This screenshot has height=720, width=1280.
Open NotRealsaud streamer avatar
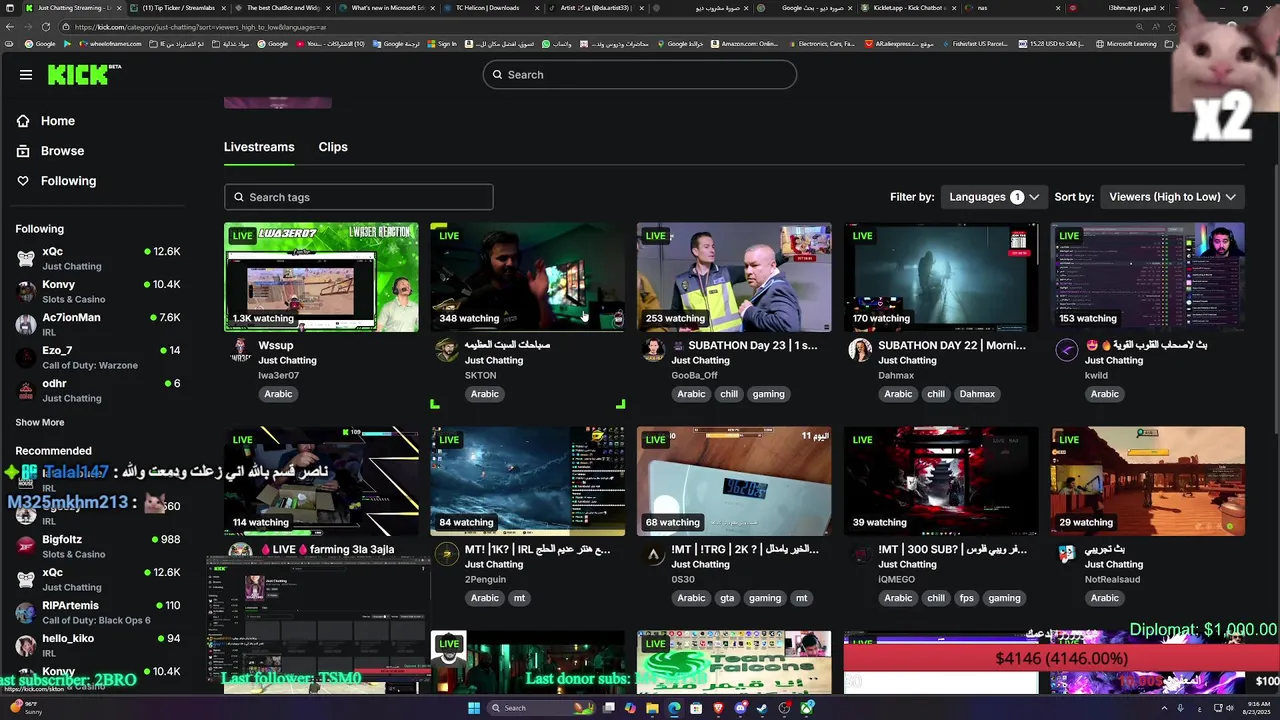[x=1067, y=554]
